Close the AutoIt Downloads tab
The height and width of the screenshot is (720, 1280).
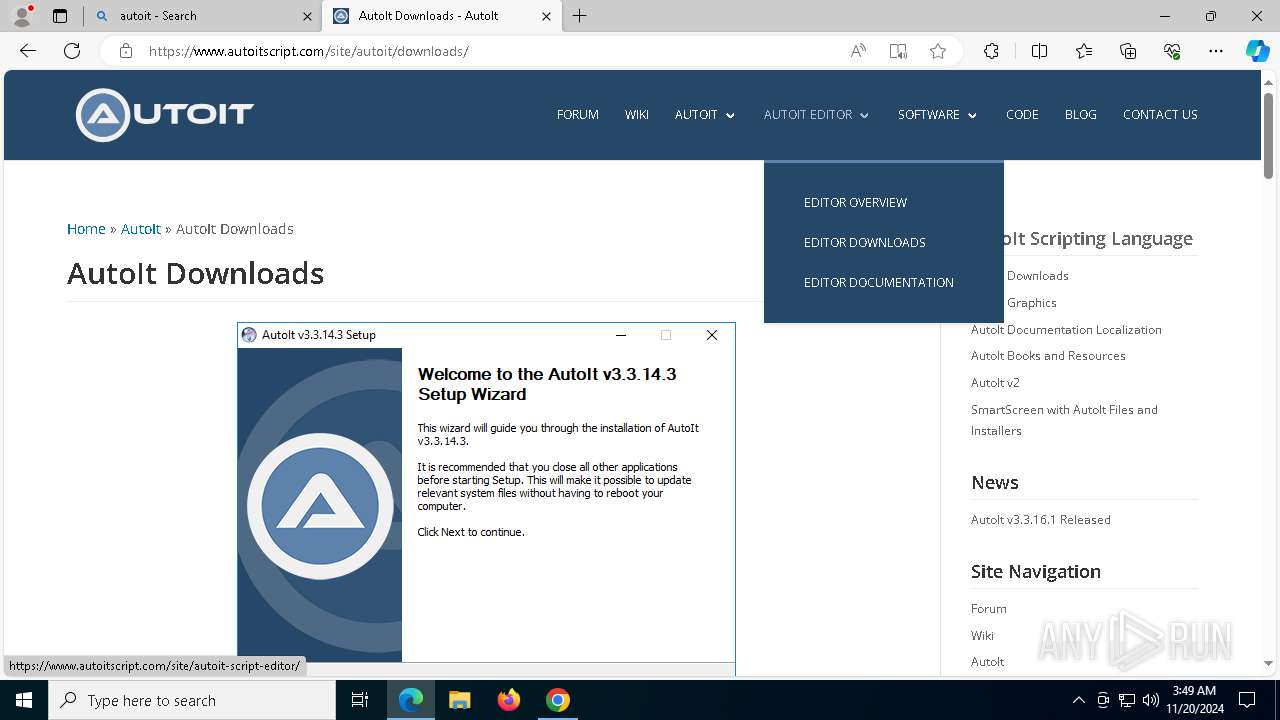coord(546,16)
